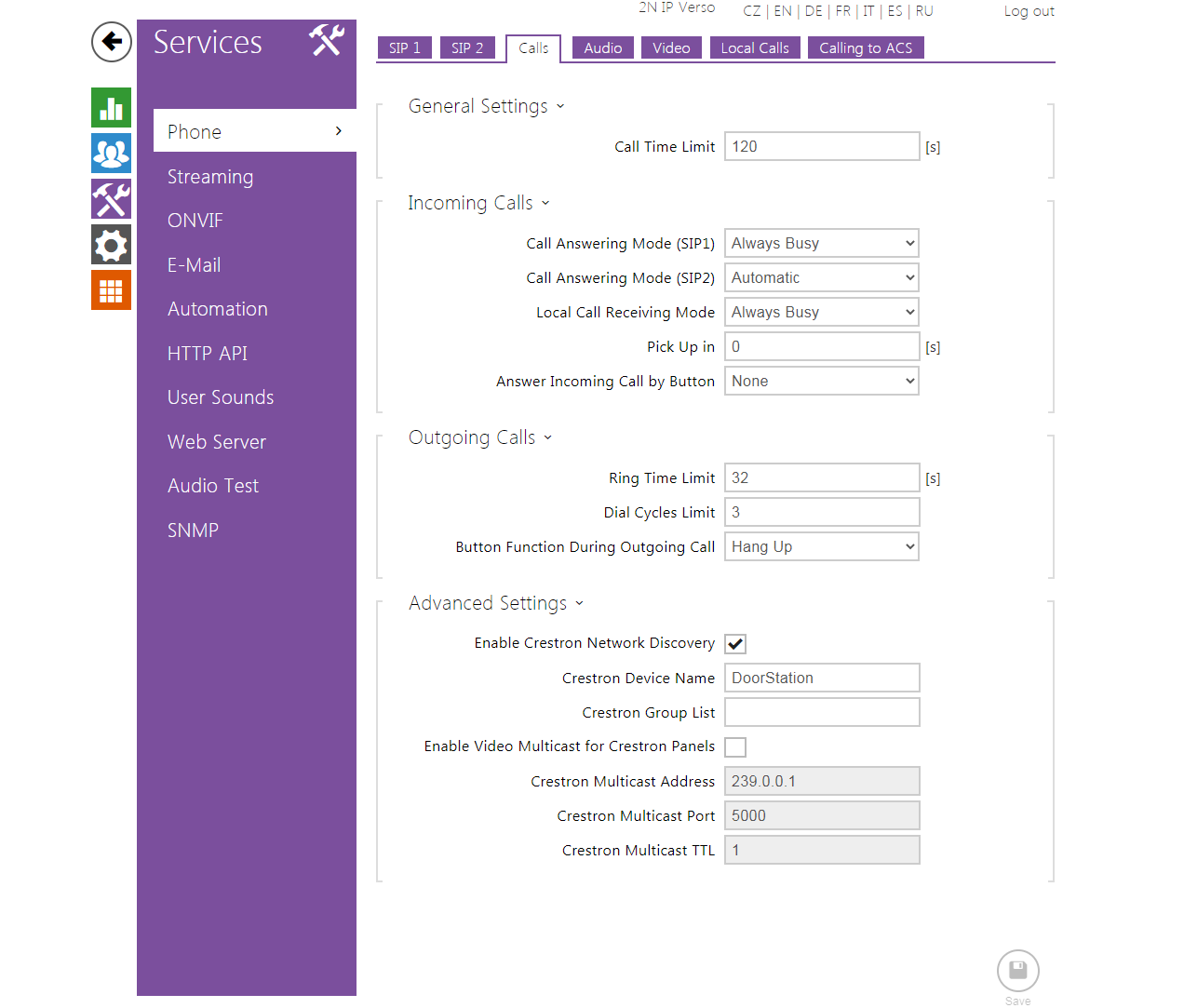Select the Services tools sidebar icon
This screenshot has height=1008, width=1184.
click(x=111, y=199)
